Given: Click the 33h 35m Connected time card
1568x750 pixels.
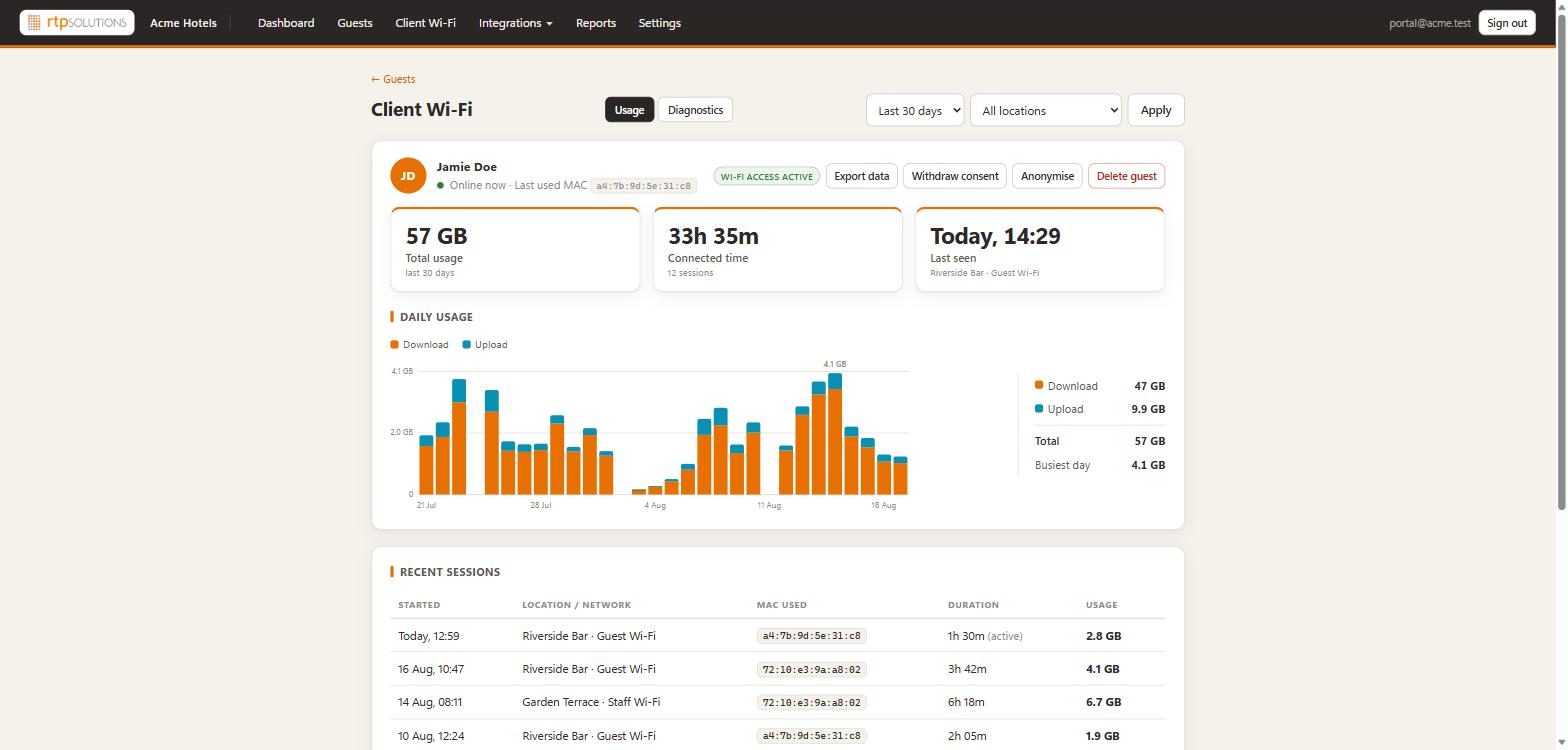Looking at the screenshot, I should tap(777, 250).
